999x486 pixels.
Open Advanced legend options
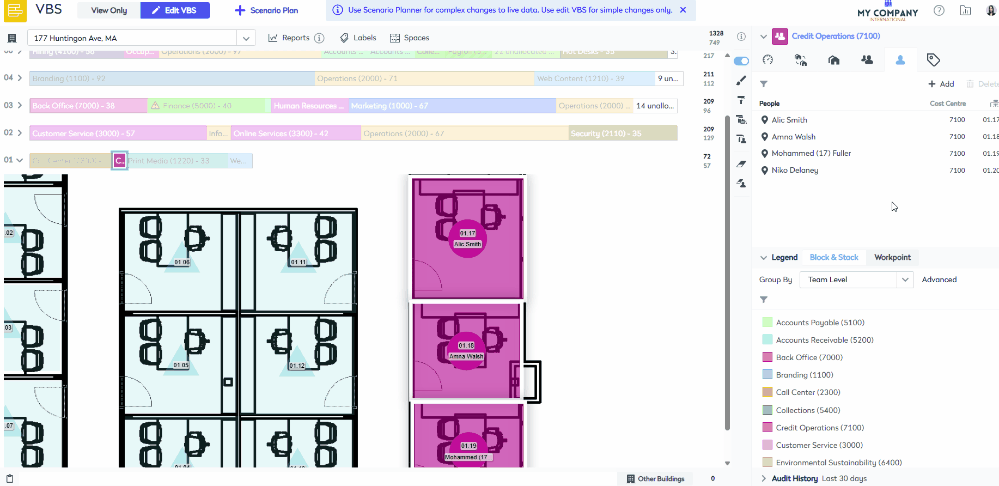[939, 279]
